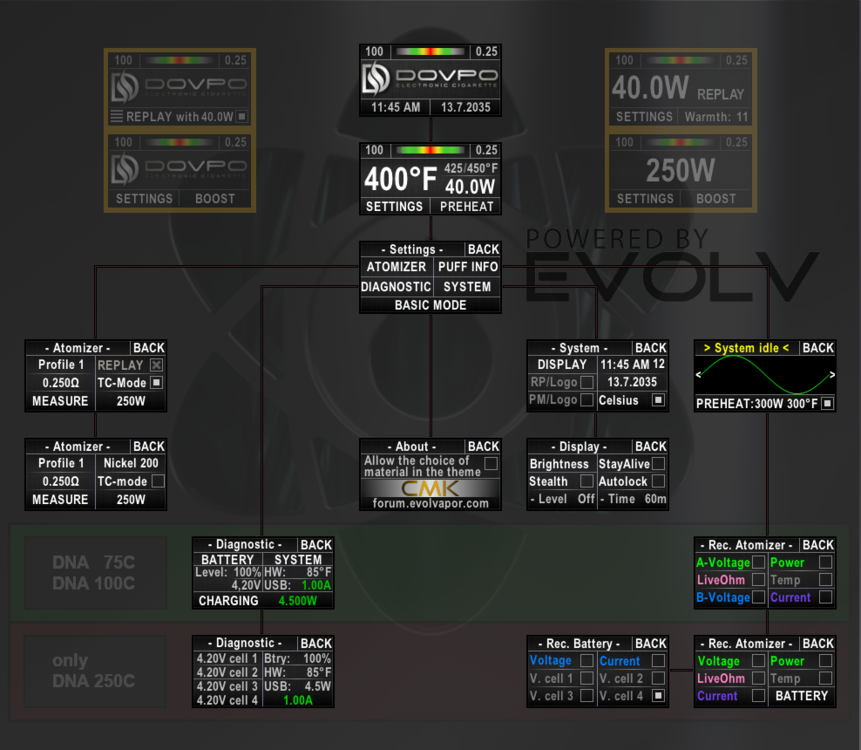This screenshot has height=750, width=861.
Task: Open PUFF INFO from the Settings menu
Action: (467, 267)
